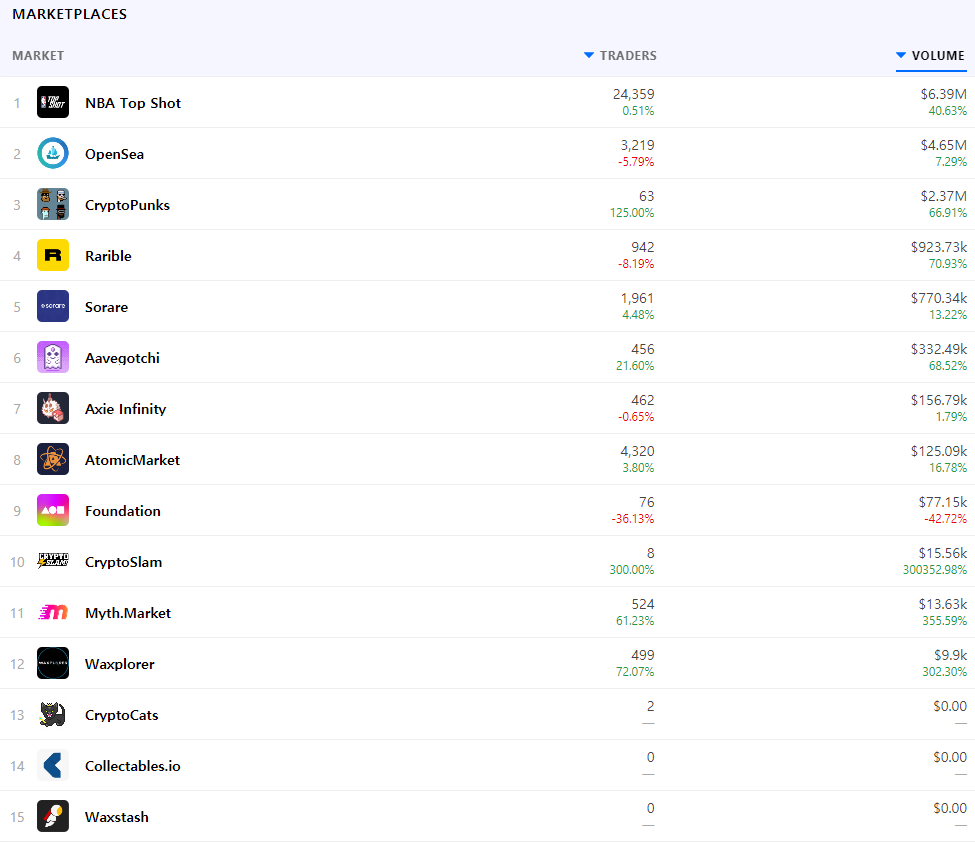Click the Waxstash rocket icon
This screenshot has height=842, width=975.
[x=53, y=816]
